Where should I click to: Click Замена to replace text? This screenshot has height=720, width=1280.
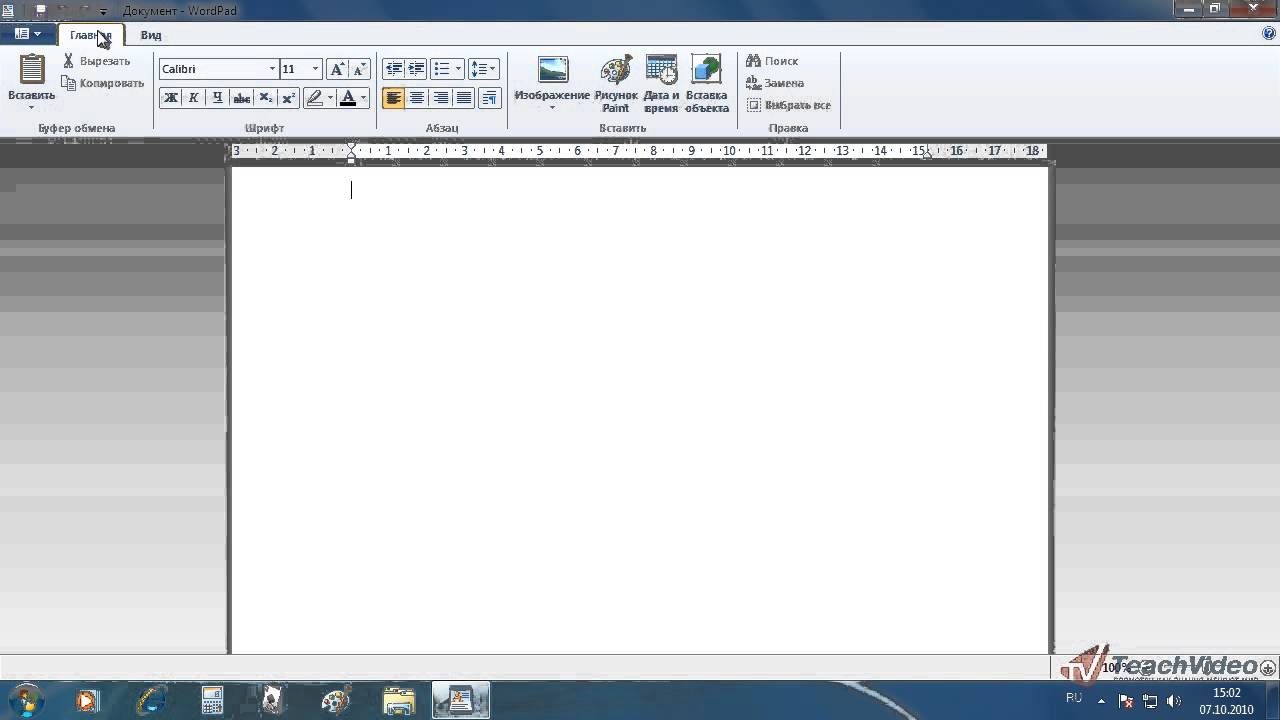(784, 83)
